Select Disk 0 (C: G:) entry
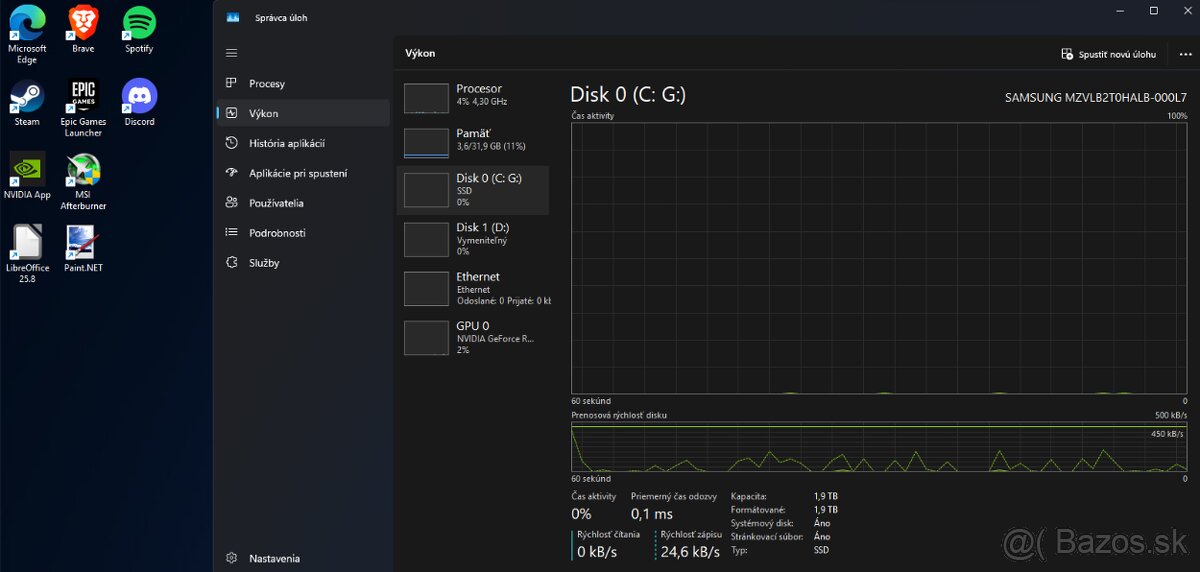The height and width of the screenshot is (572, 1200). coord(473,190)
